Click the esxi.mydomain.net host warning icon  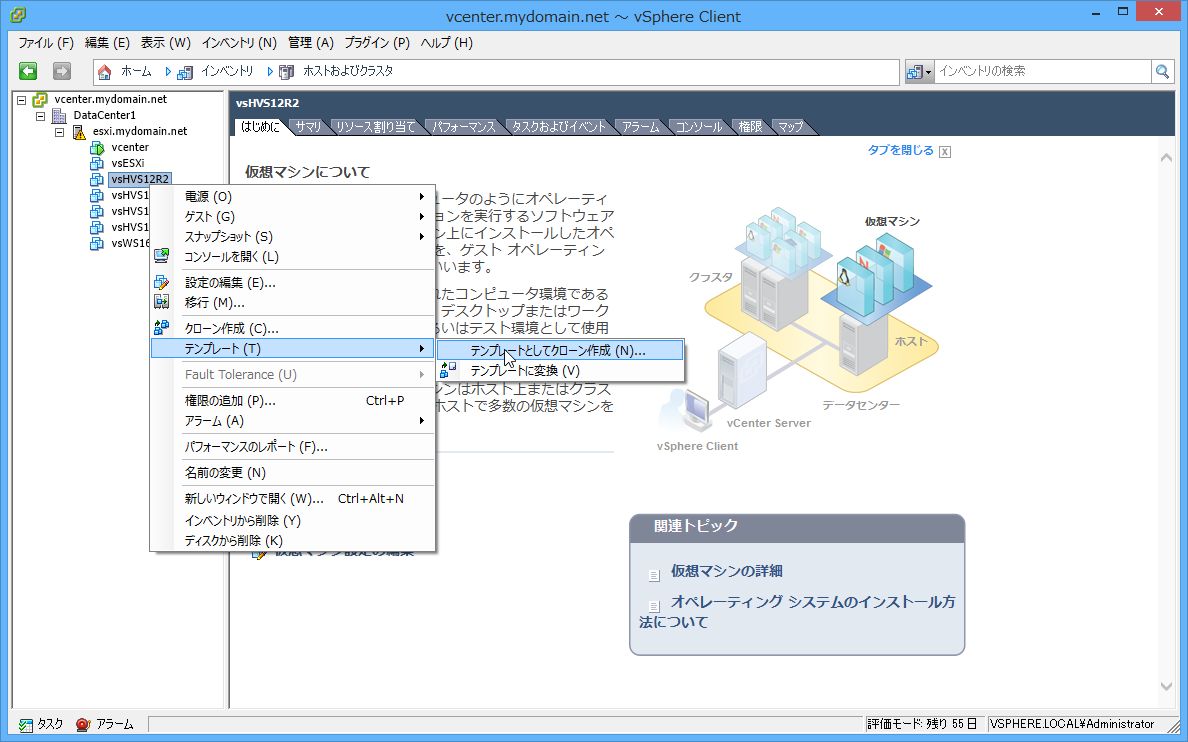[x=79, y=131]
